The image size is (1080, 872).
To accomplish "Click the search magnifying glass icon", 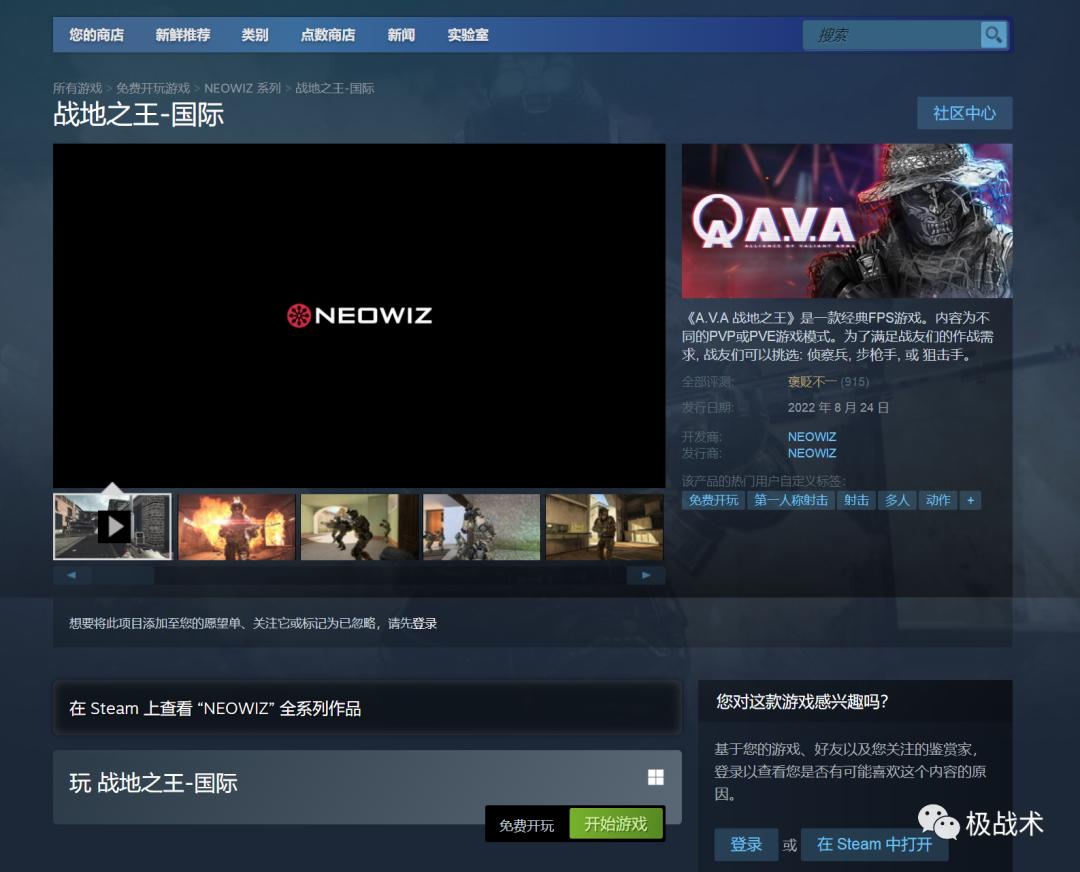I will [x=993, y=34].
